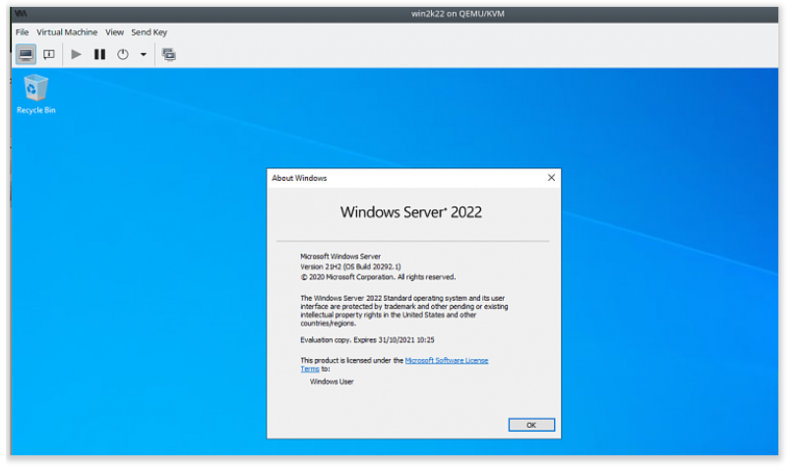The image size is (800, 471).
Task: Close the About Windows dialog
Action: click(x=551, y=178)
